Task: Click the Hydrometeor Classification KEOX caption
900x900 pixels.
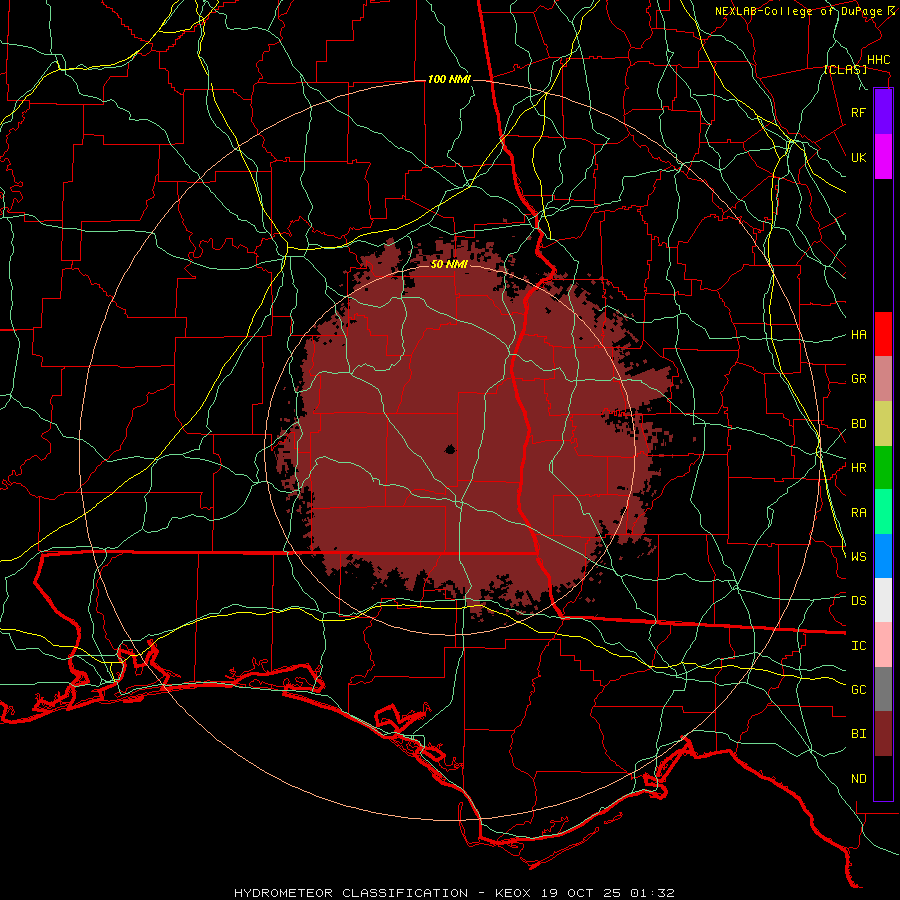Action: (454, 893)
